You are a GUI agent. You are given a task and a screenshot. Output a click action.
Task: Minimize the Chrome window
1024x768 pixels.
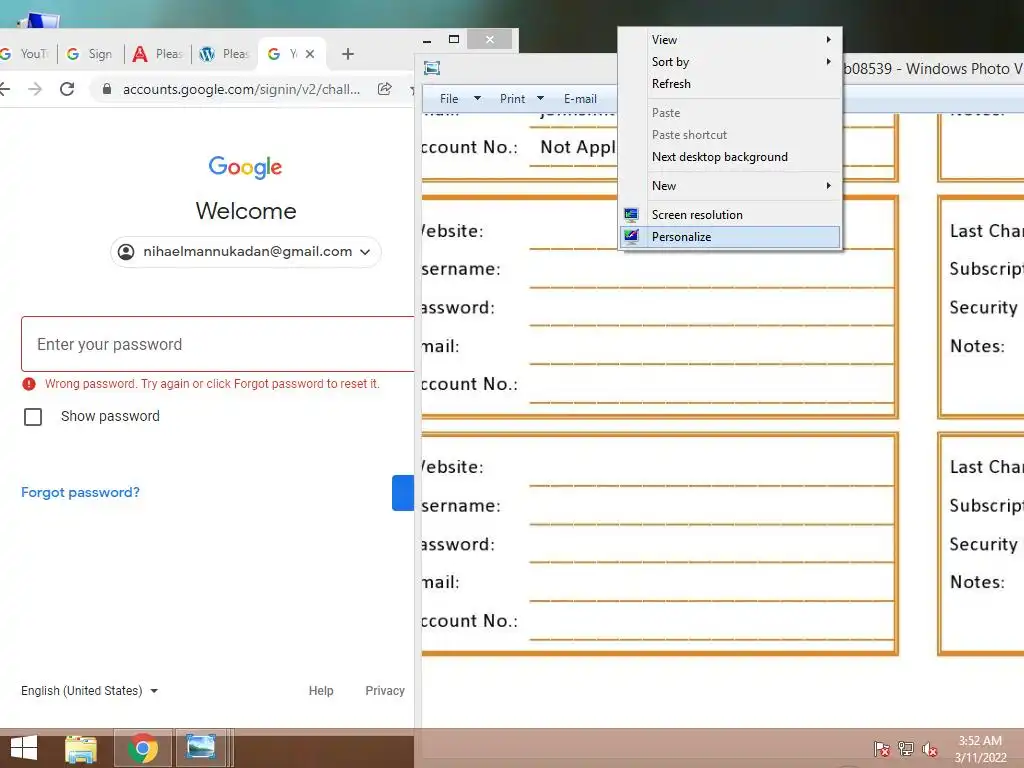point(427,40)
